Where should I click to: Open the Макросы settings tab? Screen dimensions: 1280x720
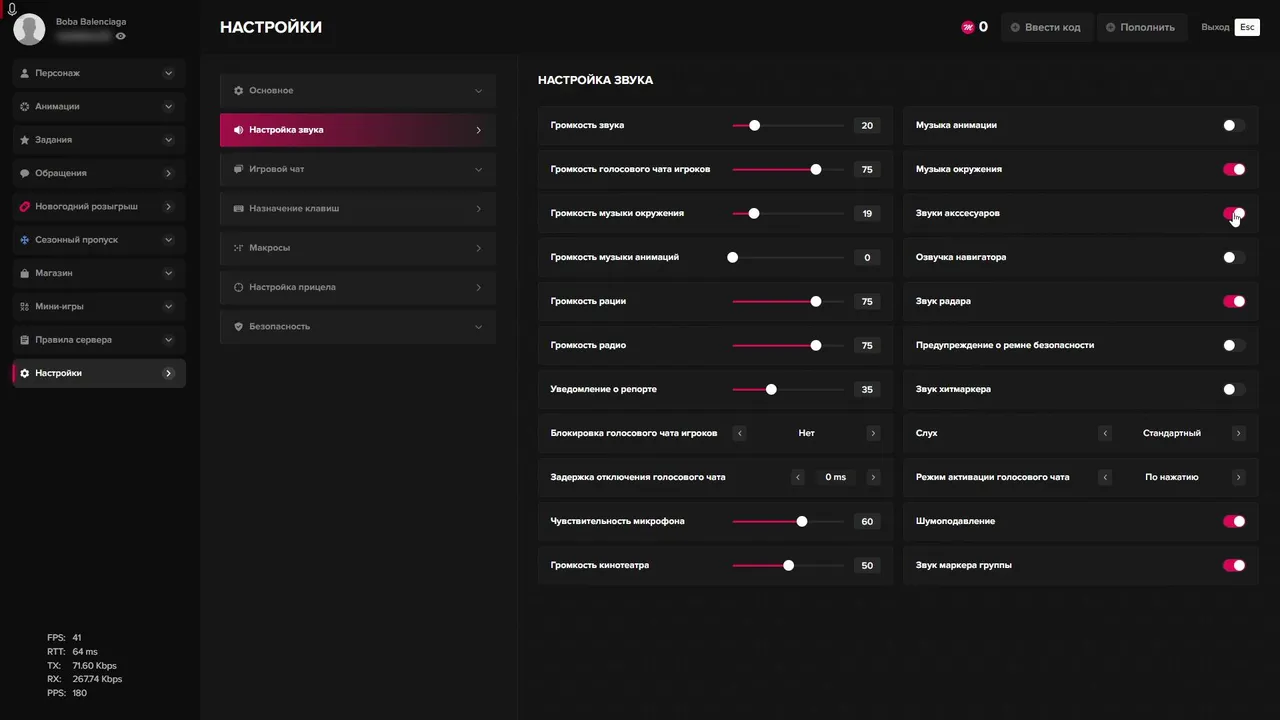pyautogui.click(x=357, y=248)
